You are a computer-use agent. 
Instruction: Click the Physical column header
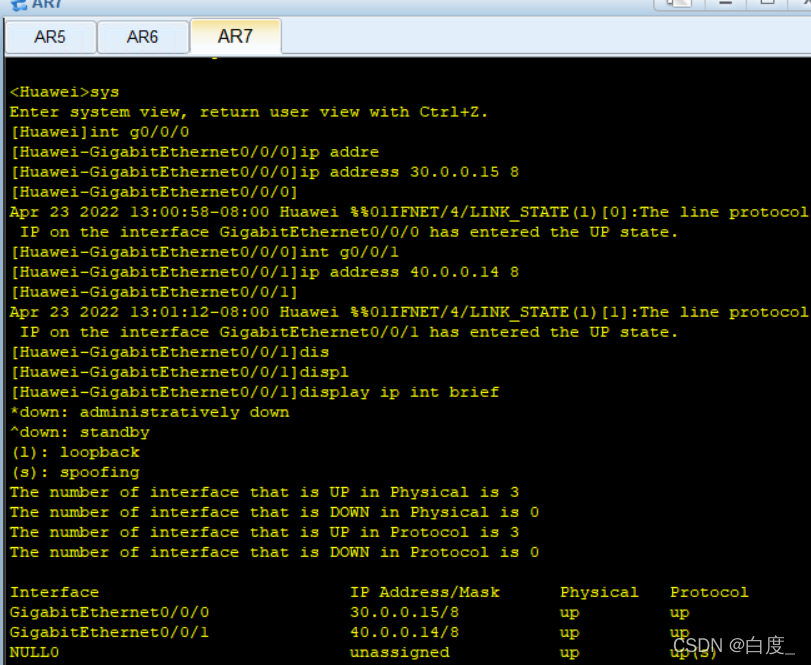599,592
